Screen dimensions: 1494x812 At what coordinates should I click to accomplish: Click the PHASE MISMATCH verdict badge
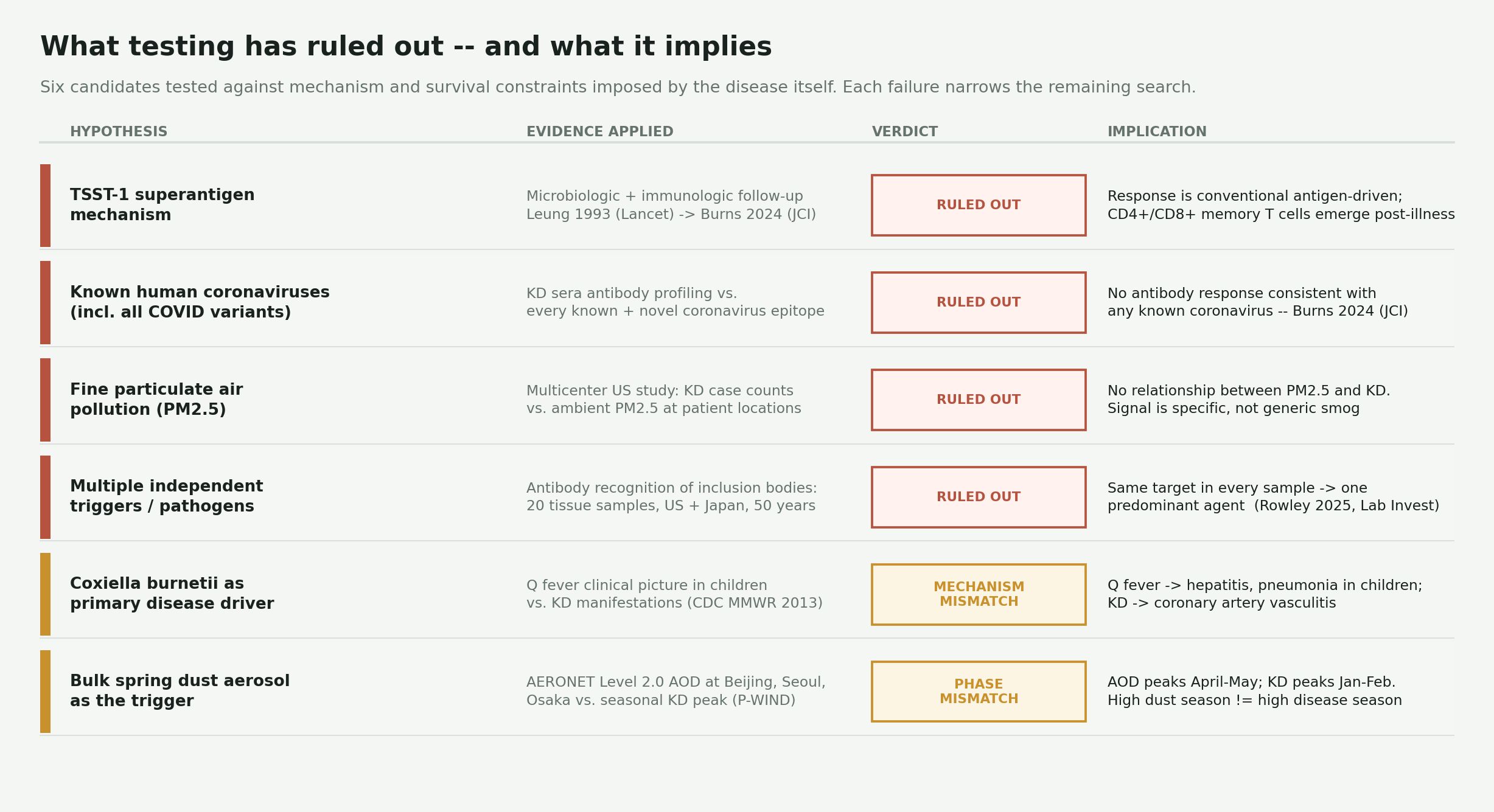click(978, 692)
